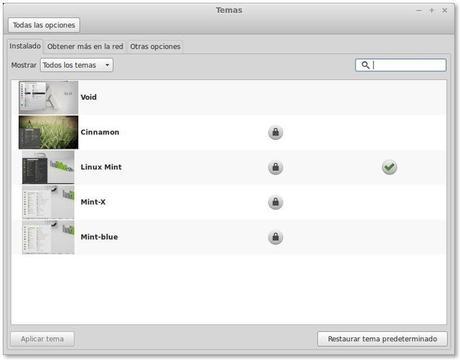Screen dimensions: 460x360
Task: Select the 'Mint-blue' theme name
Action: click(99, 237)
